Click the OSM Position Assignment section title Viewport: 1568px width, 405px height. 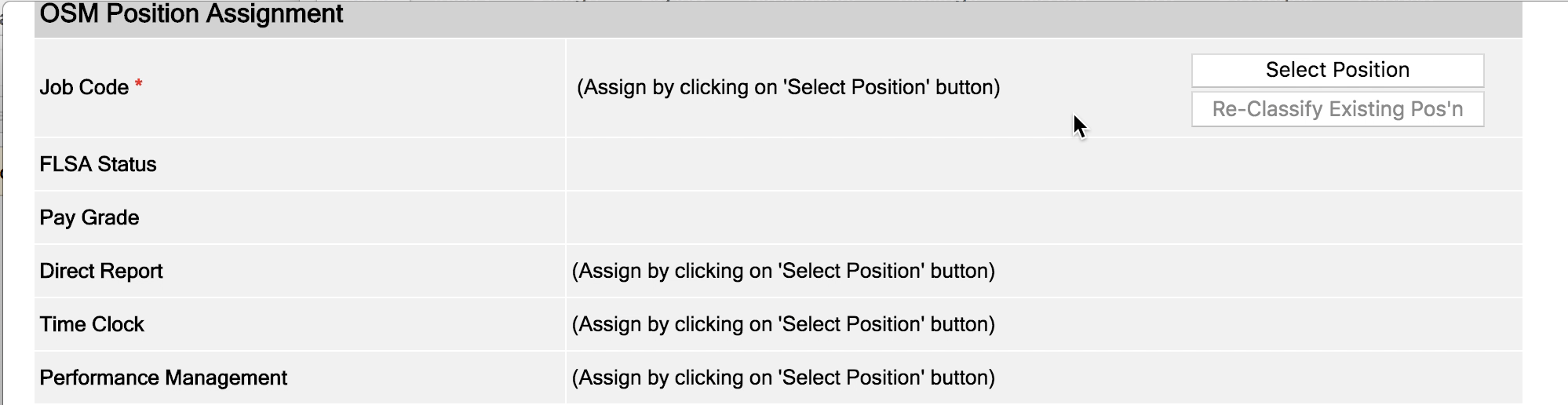(191, 14)
